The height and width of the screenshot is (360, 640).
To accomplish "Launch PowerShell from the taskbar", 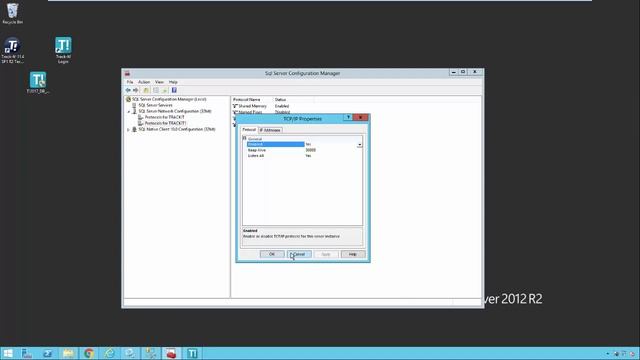I will [x=48, y=353].
